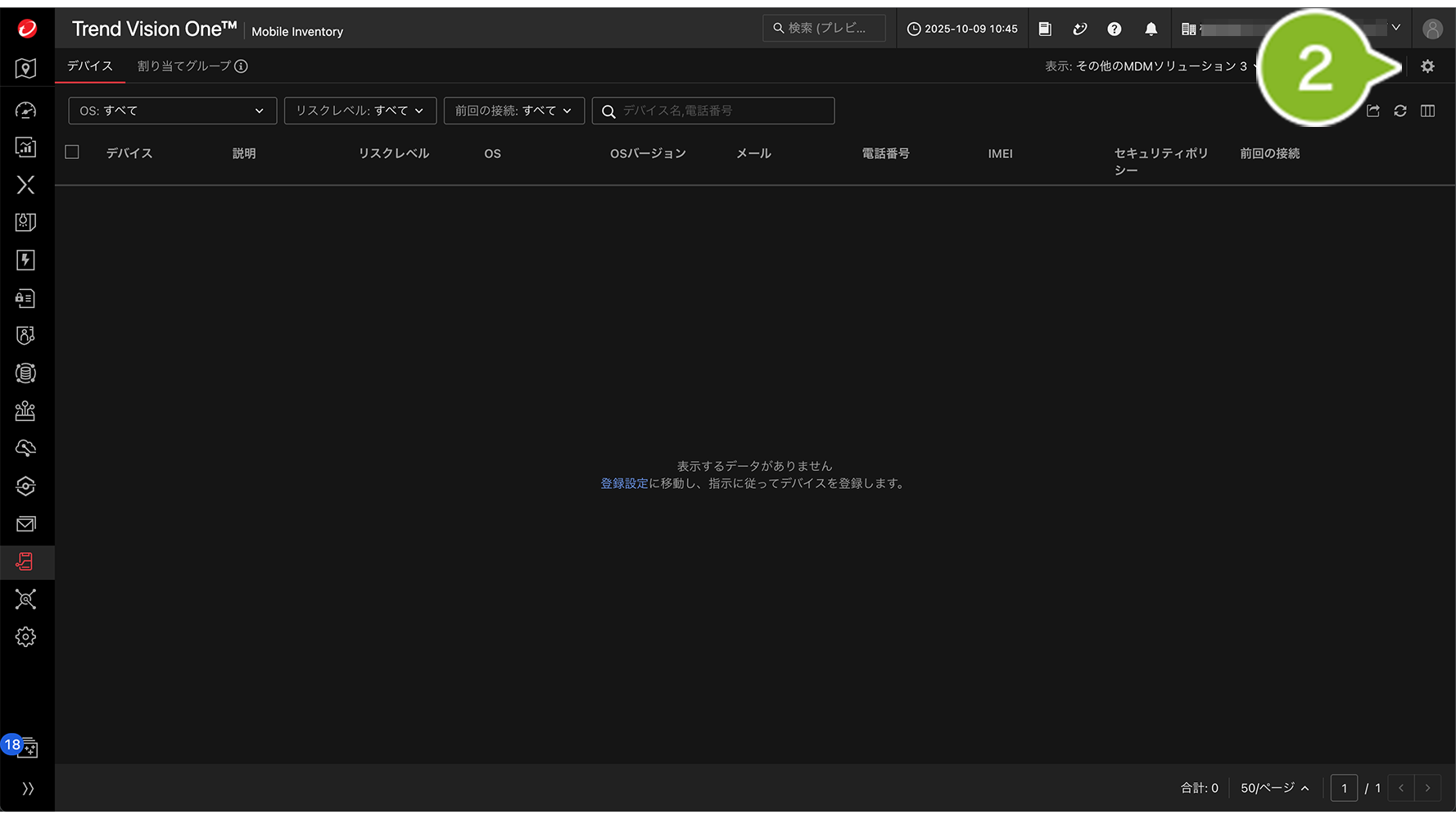The image size is (1456, 819).
Task: Follow the 登録設定 link
Action: click(624, 483)
